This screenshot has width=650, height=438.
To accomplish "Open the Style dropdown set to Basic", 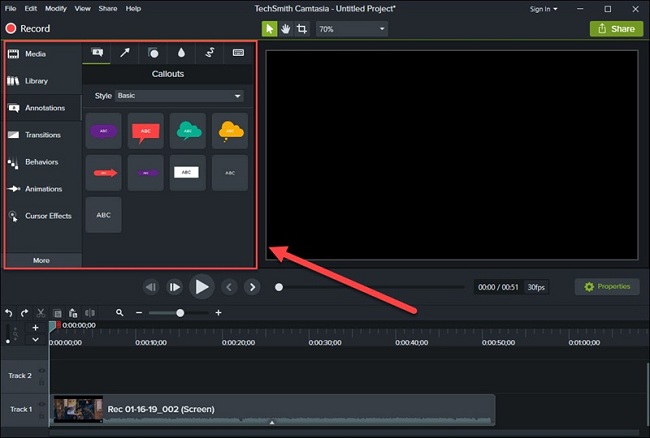I will (179, 95).
